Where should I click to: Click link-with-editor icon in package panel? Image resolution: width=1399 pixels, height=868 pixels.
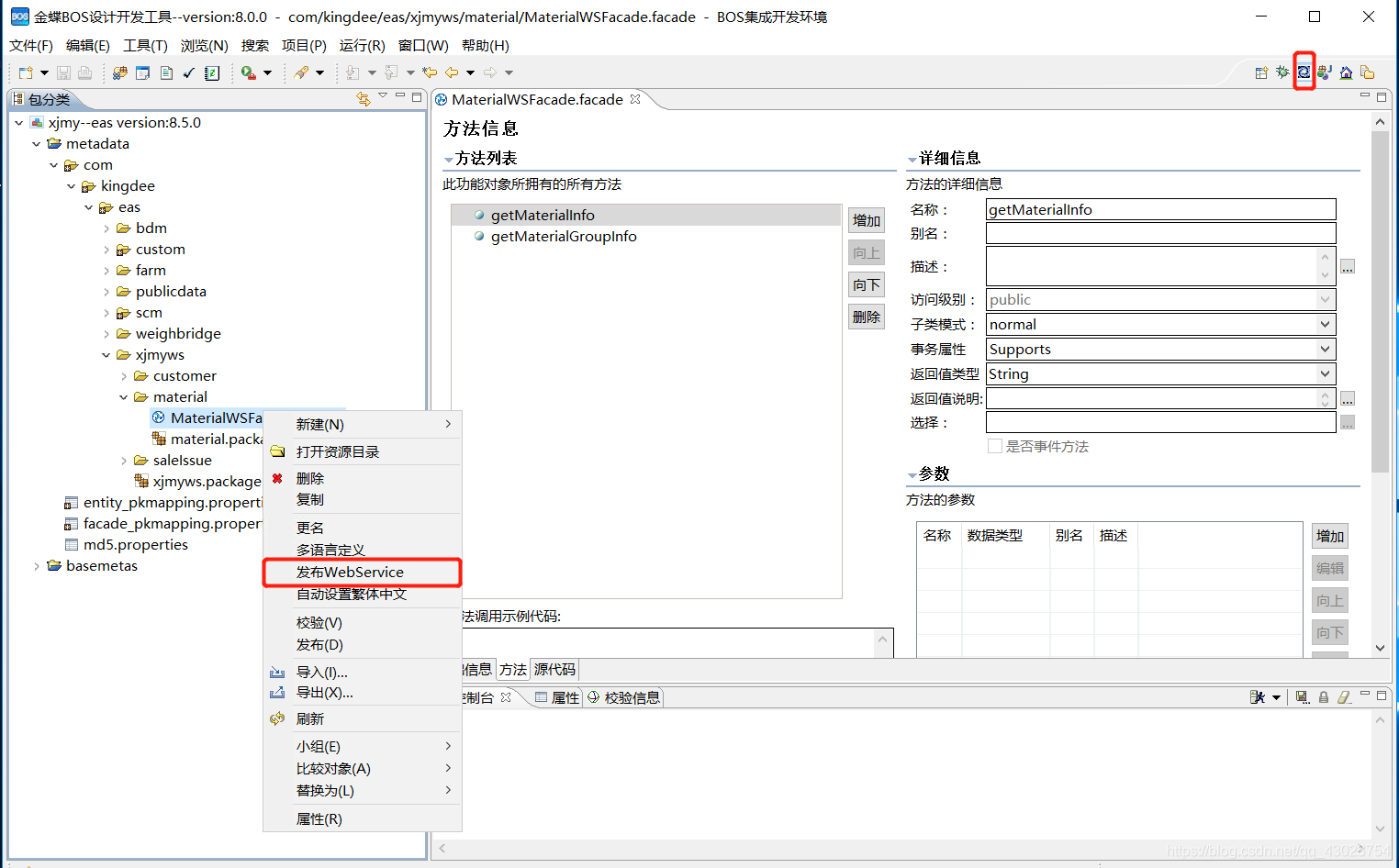point(364,98)
